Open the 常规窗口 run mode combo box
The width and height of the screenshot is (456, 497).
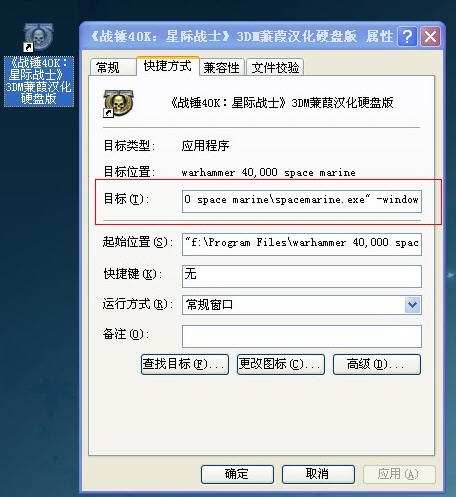302,305
